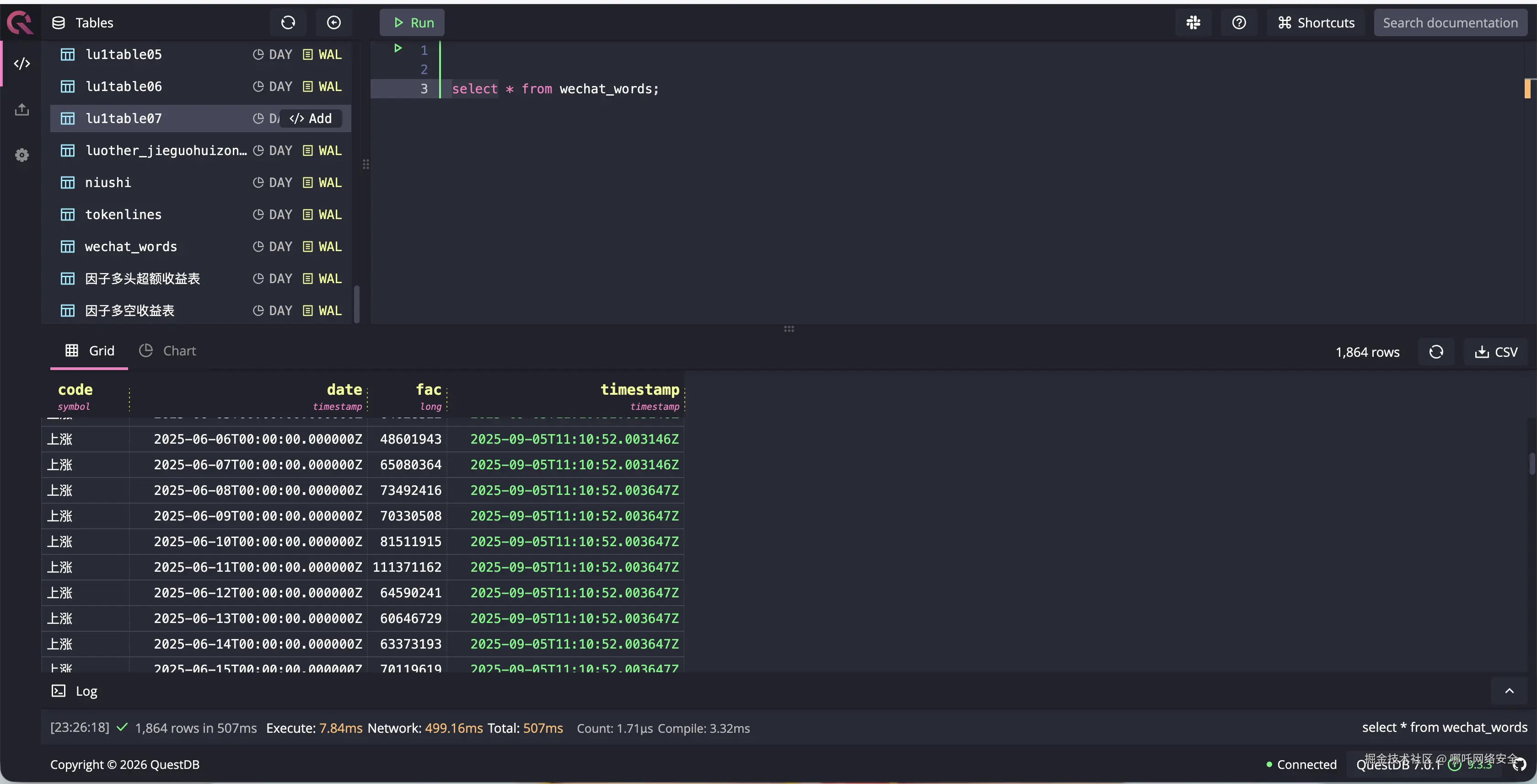
Task: Click the refresh tables icon
Action: coord(288,23)
